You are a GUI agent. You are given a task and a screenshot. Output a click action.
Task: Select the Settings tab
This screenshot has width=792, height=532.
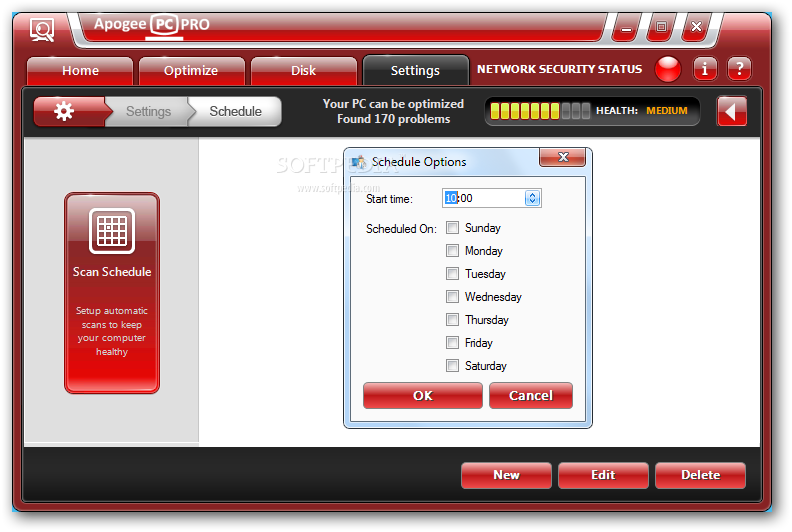[416, 71]
